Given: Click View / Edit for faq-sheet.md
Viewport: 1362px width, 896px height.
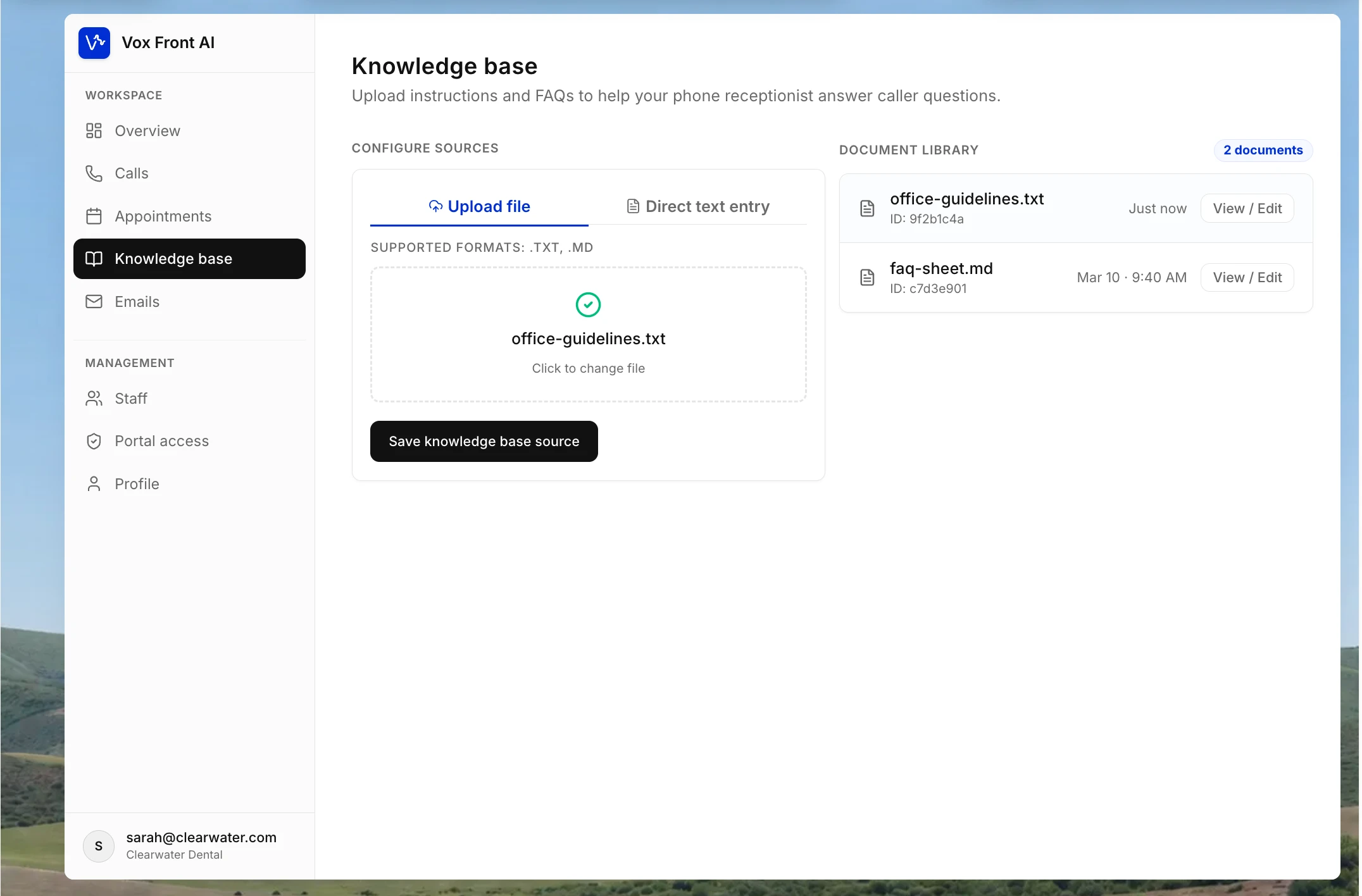Looking at the screenshot, I should (x=1247, y=277).
